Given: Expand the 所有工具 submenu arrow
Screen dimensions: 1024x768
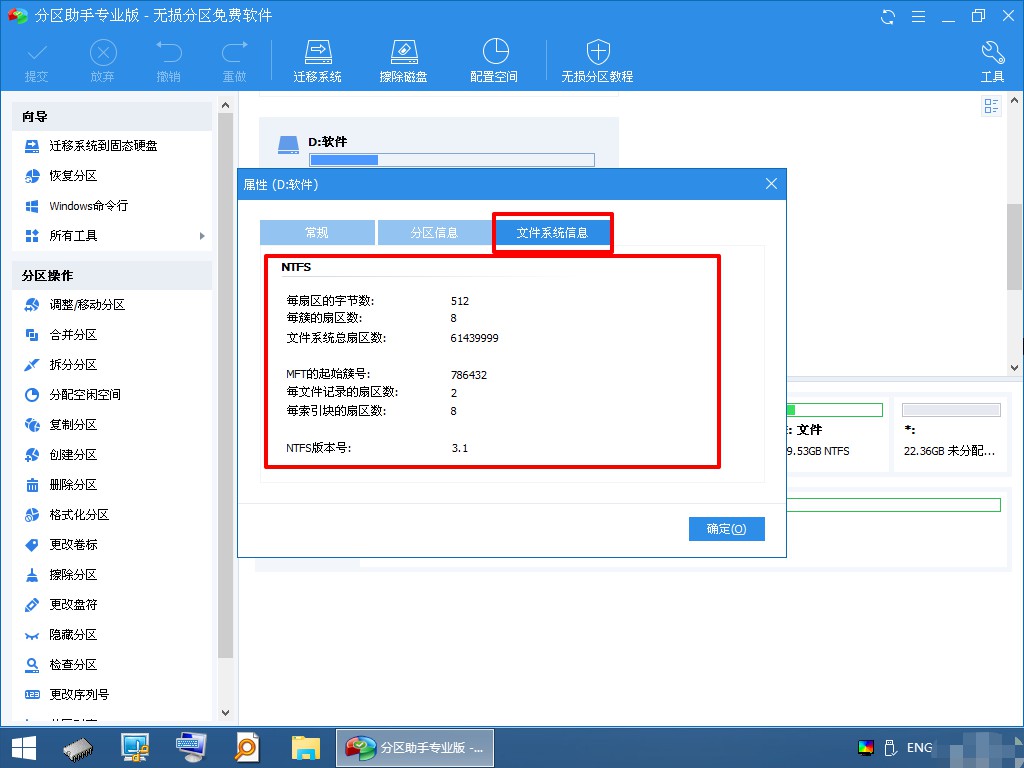Looking at the screenshot, I should [202, 236].
